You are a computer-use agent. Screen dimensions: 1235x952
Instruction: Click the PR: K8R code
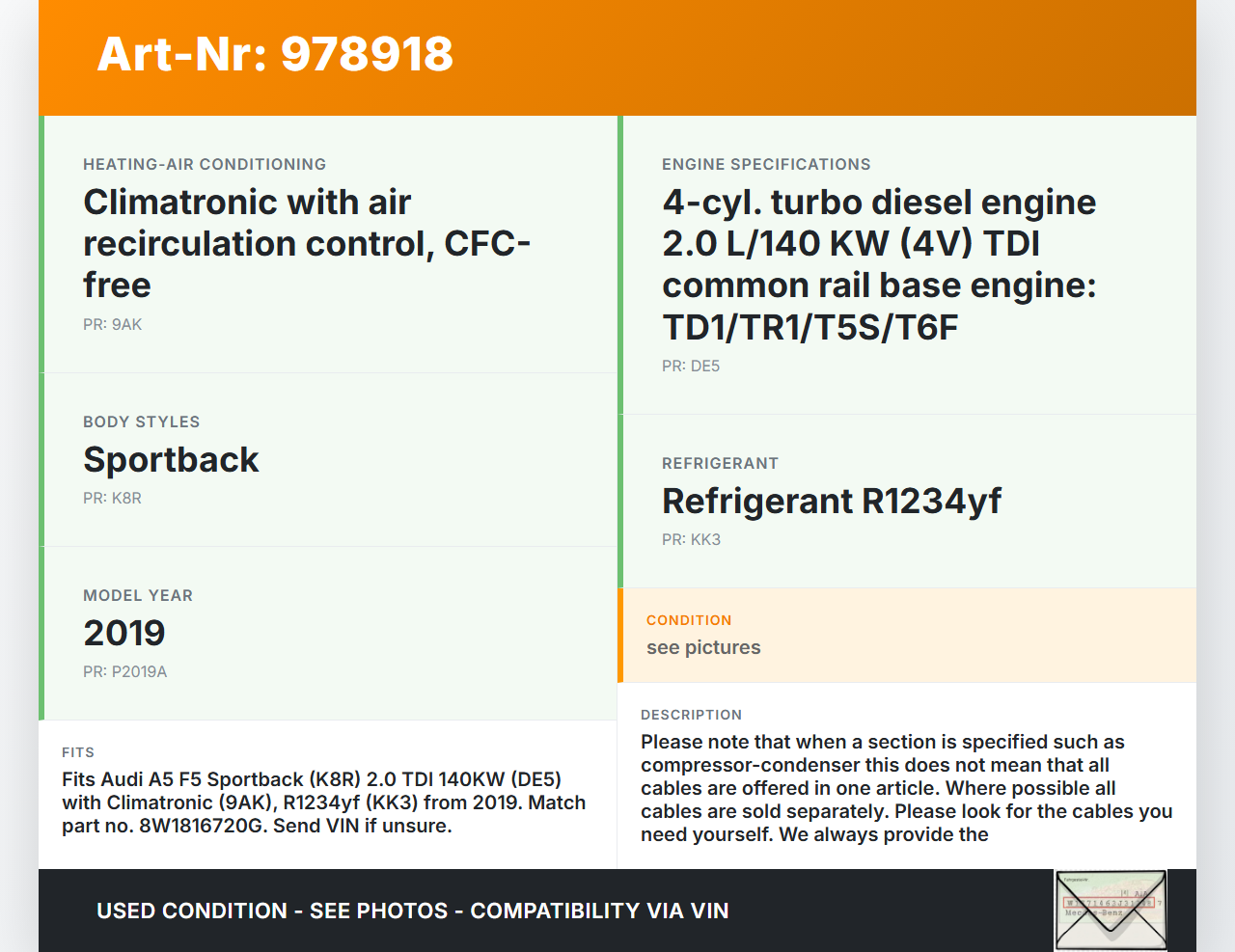click(112, 498)
